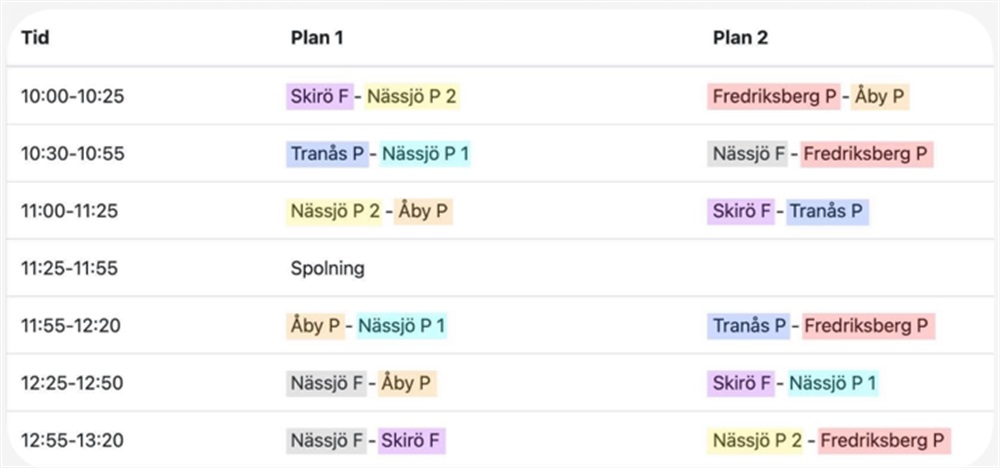This screenshot has width=1000, height=468.
Task: Click the cyan Nässjö P 1 tag at 10:30-10:55
Action: (x=425, y=154)
